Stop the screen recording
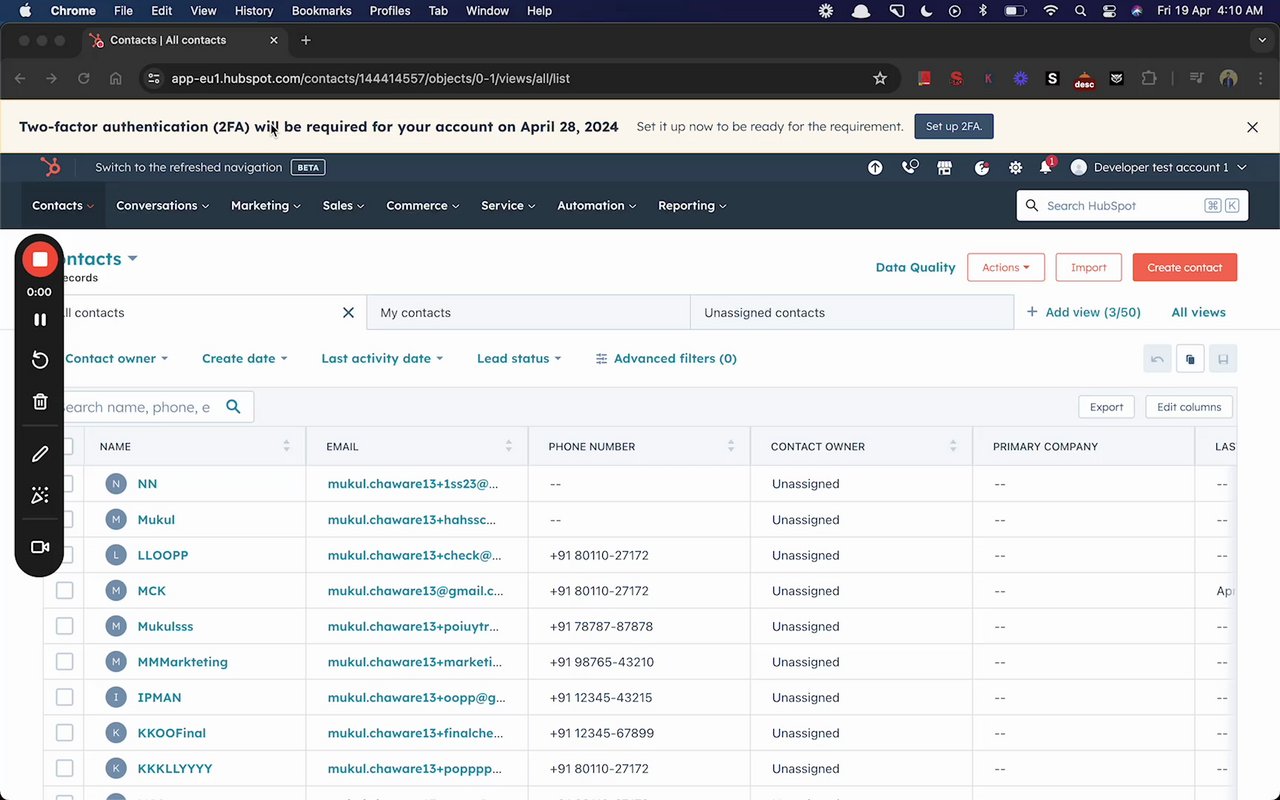Viewport: 1280px width, 800px height. (40, 260)
